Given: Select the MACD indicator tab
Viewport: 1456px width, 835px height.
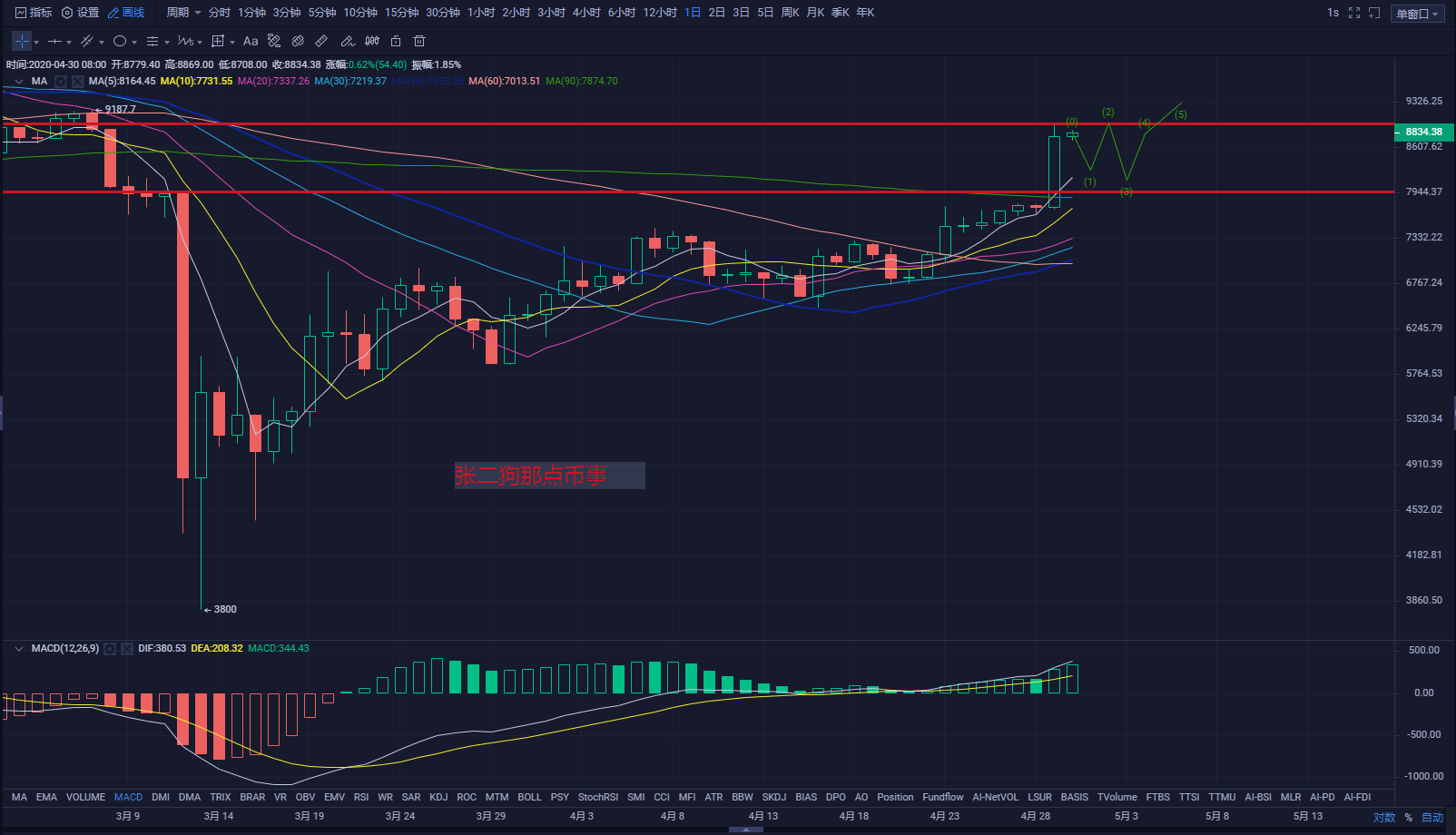Looking at the screenshot, I should click(x=128, y=797).
